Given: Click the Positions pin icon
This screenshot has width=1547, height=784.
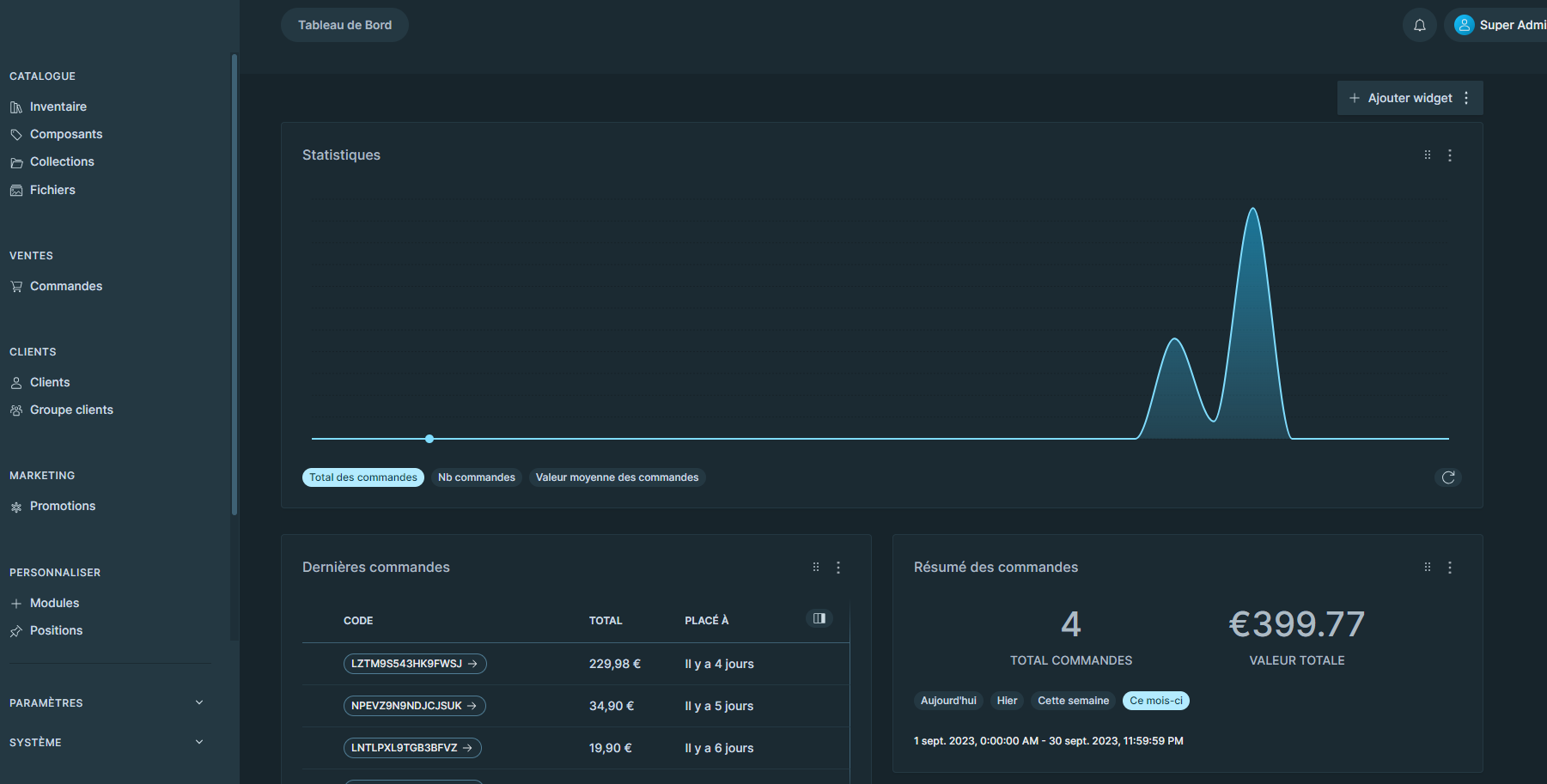Looking at the screenshot, I should tap(16, 631).
